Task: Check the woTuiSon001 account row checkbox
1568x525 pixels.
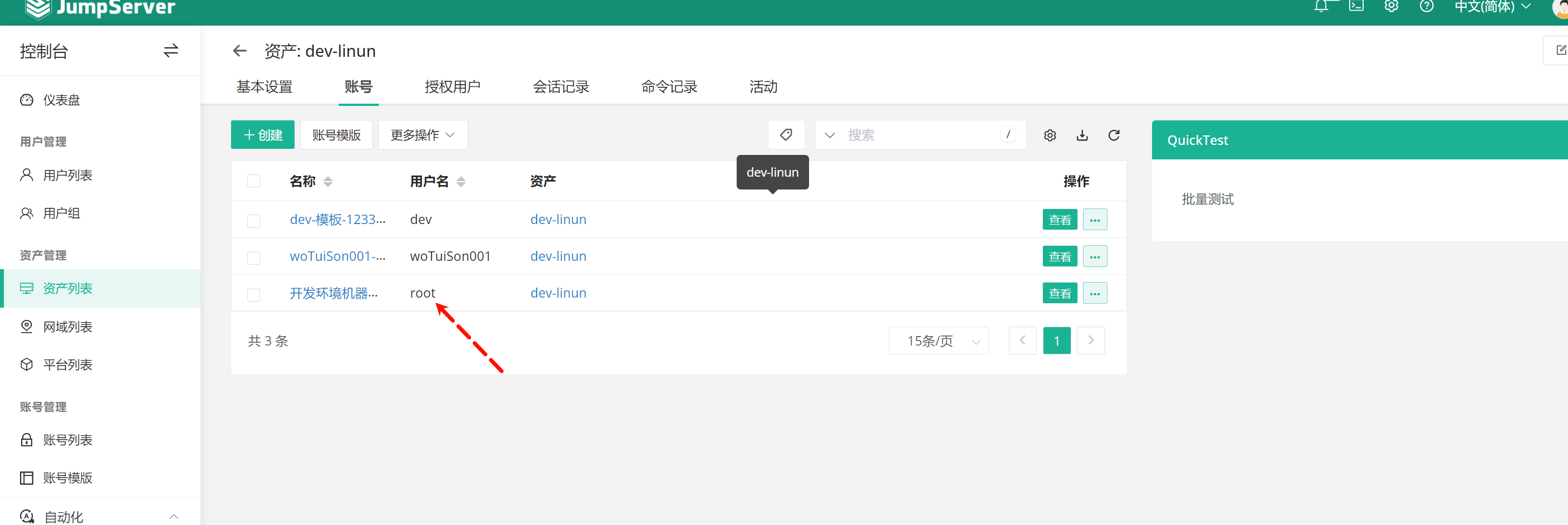Action: (253, 257)
